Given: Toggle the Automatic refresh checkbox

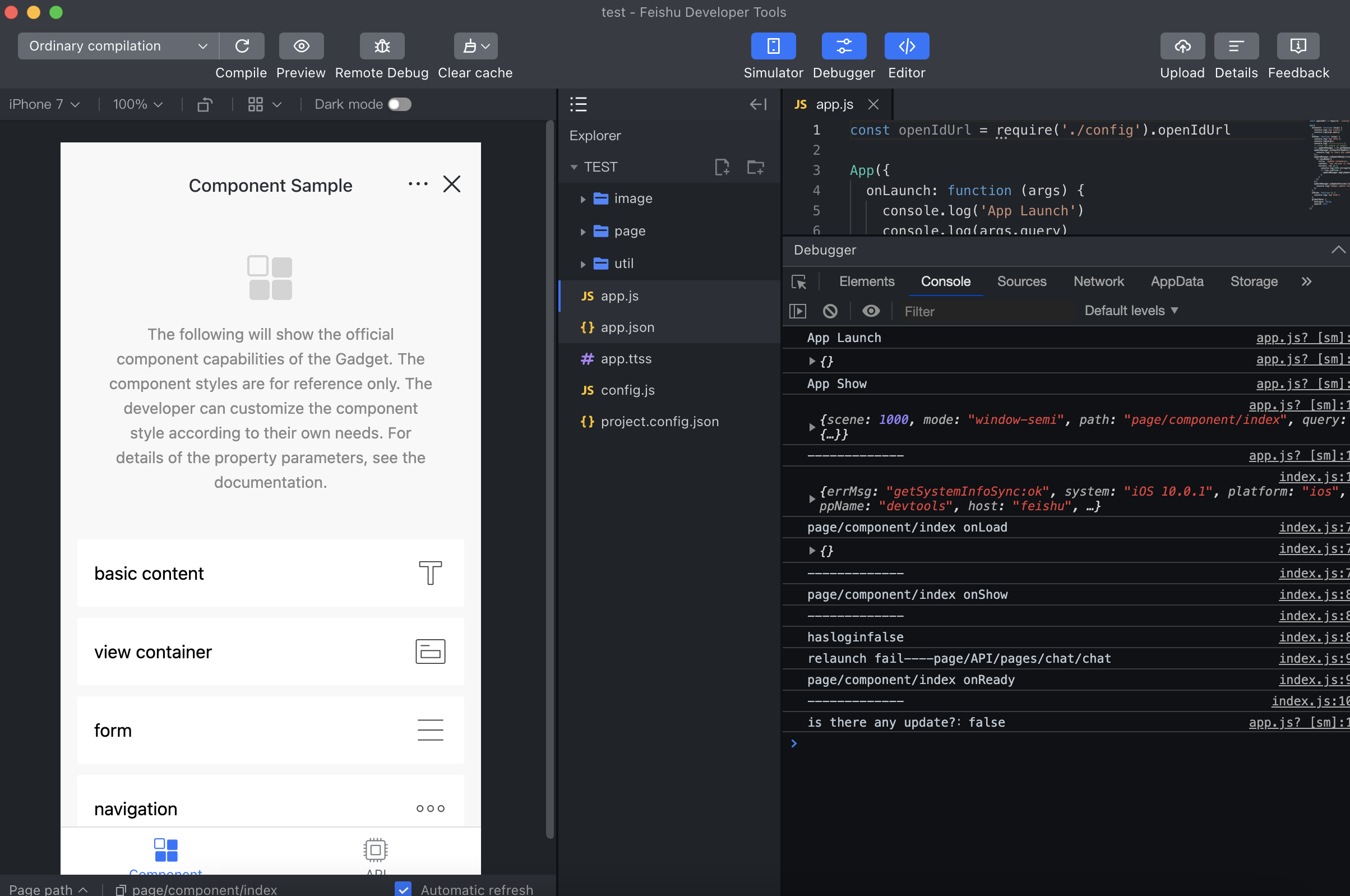Looking at the screenshot, I should tap(403, 889).
